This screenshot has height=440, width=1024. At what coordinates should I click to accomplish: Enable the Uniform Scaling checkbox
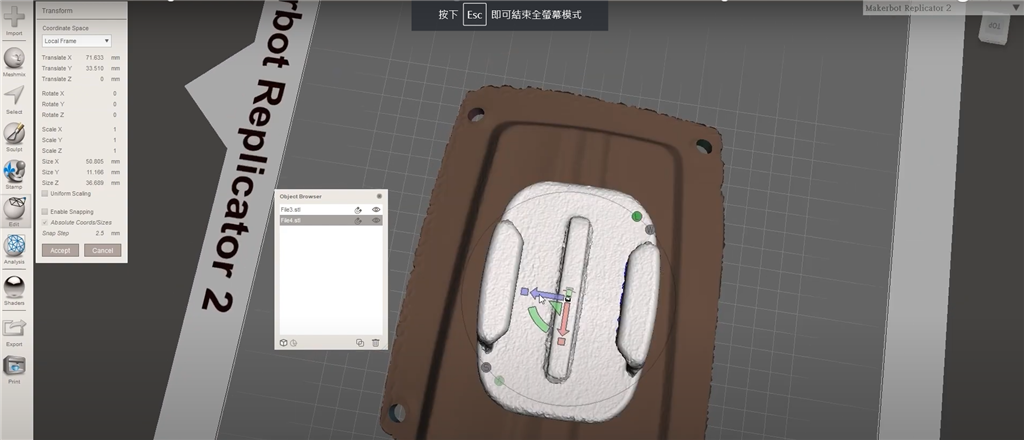[x=45, y=193]
